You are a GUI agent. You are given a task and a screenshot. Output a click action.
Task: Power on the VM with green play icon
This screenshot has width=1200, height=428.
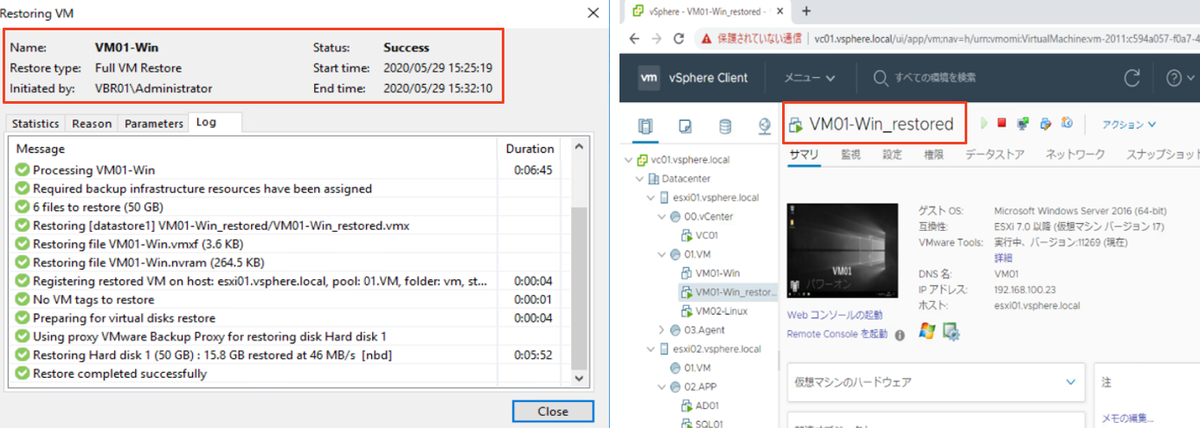click(985, 124)
